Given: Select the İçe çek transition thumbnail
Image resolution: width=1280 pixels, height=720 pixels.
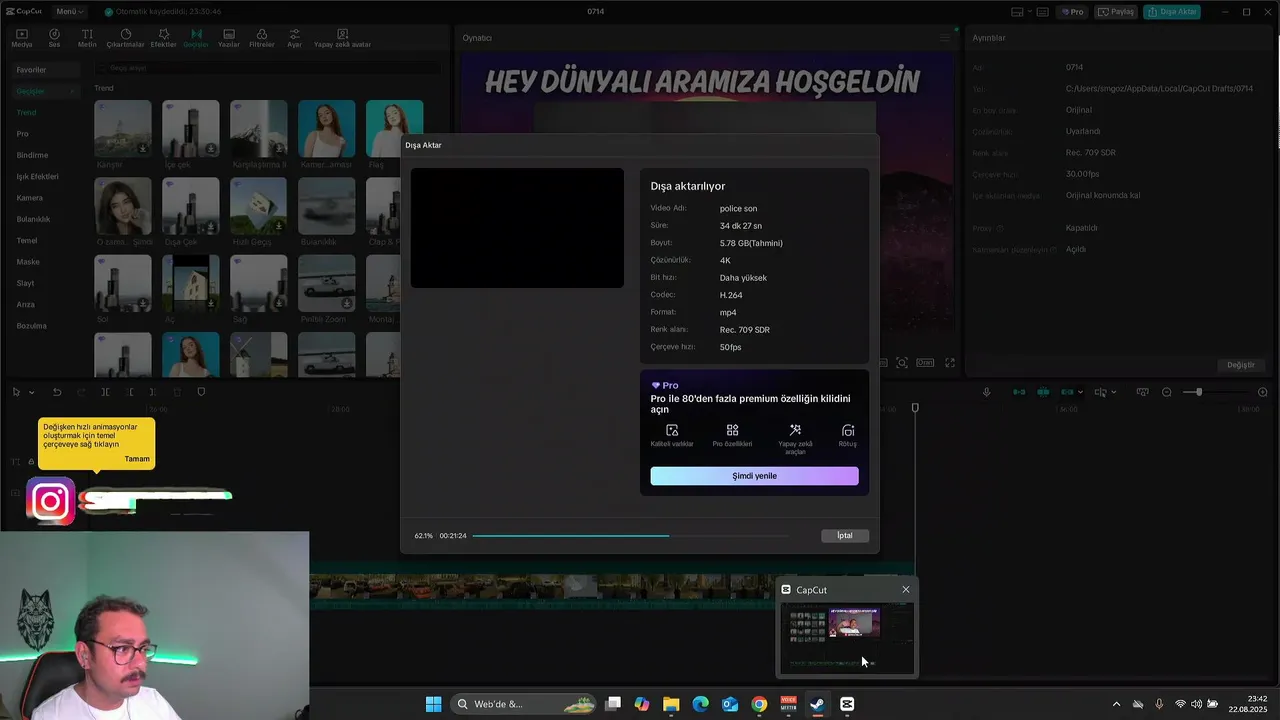Looking at the screenshot, I should click(191, 128).
